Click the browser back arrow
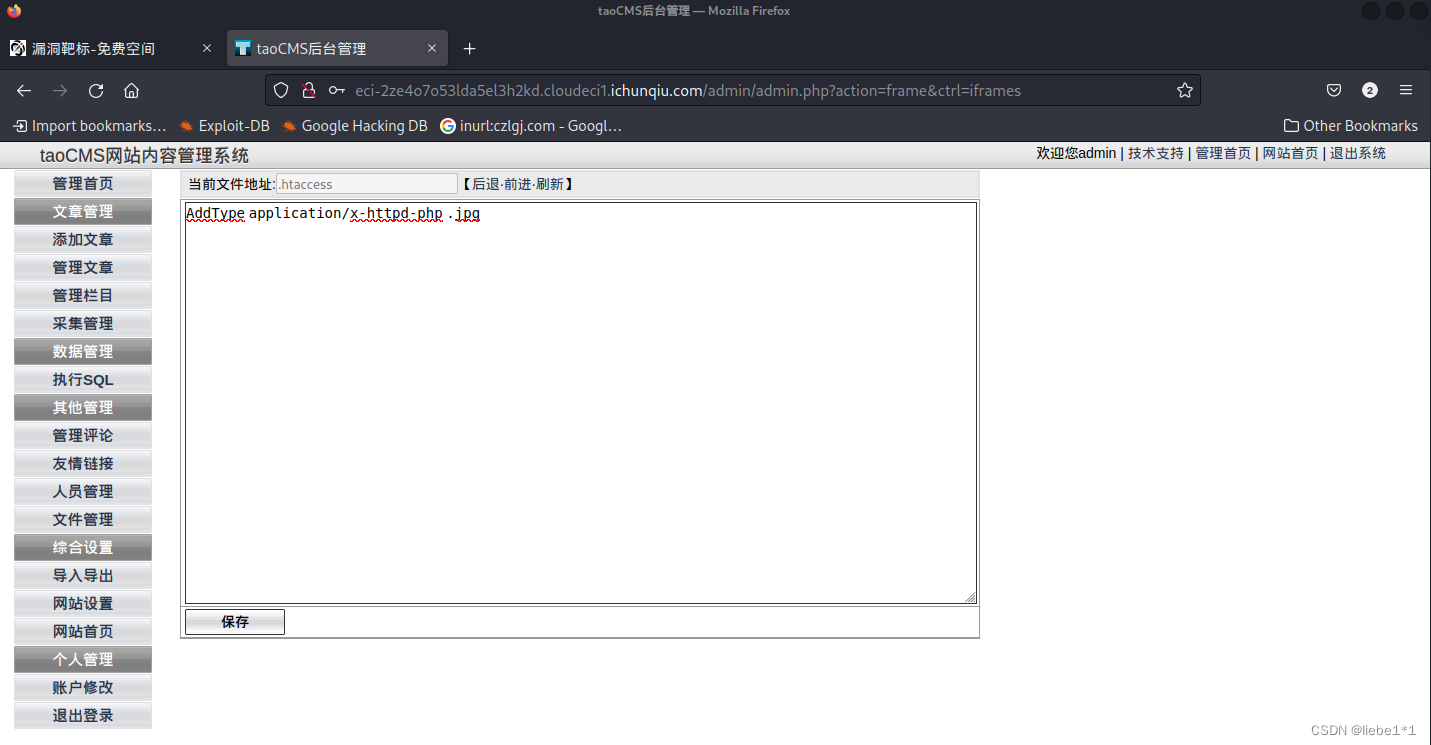1431x745 pixels. [x=24, y=90]
